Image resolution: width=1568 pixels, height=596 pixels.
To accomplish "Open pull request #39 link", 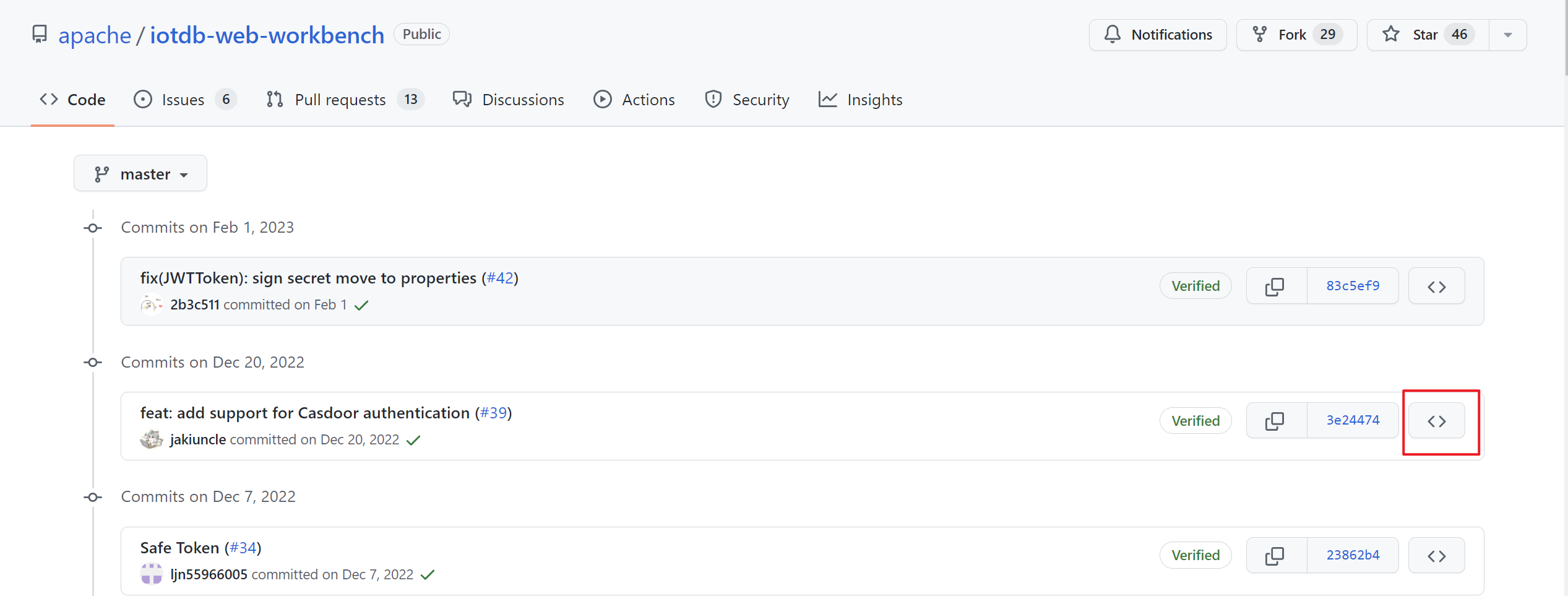I will 494,413.
